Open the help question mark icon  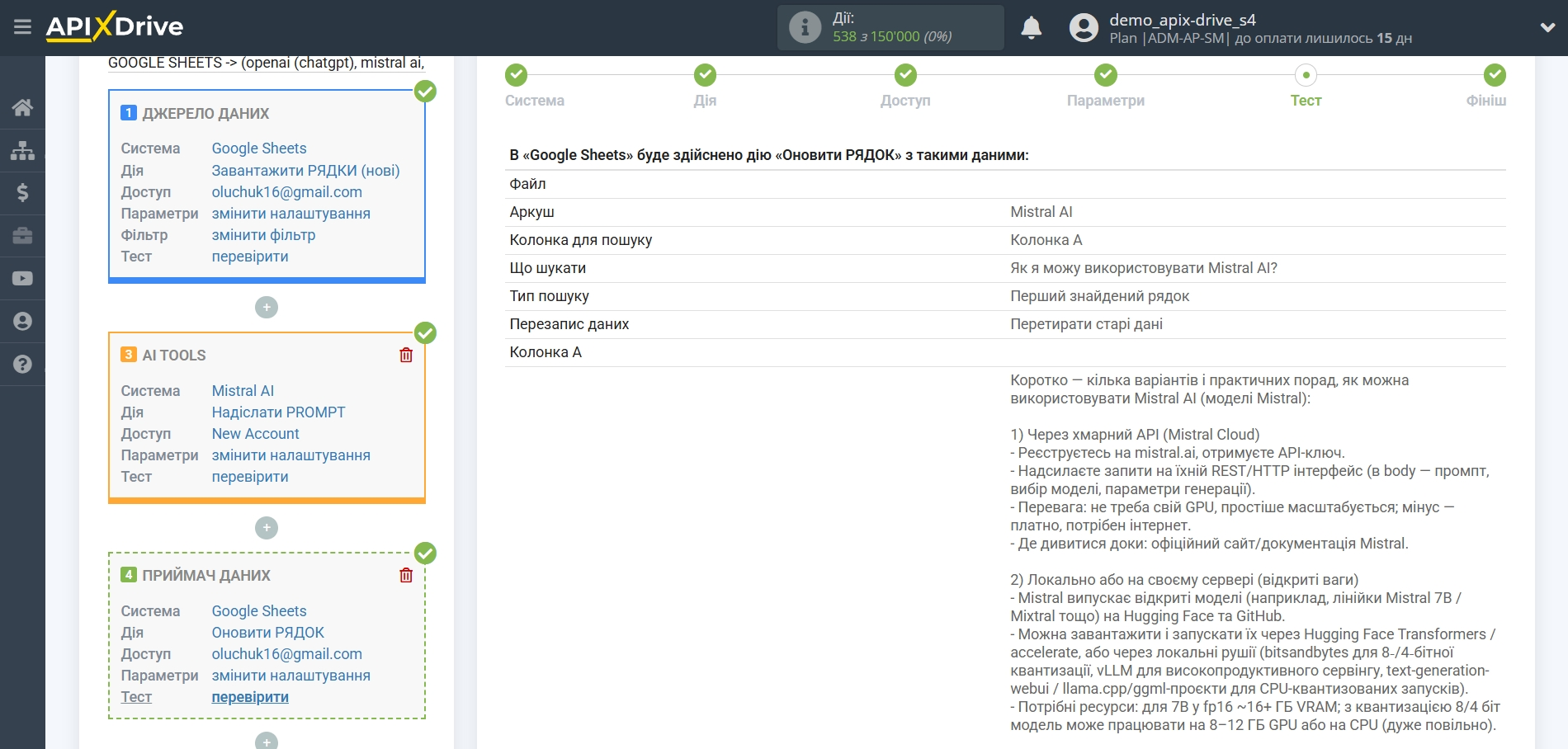22,365
